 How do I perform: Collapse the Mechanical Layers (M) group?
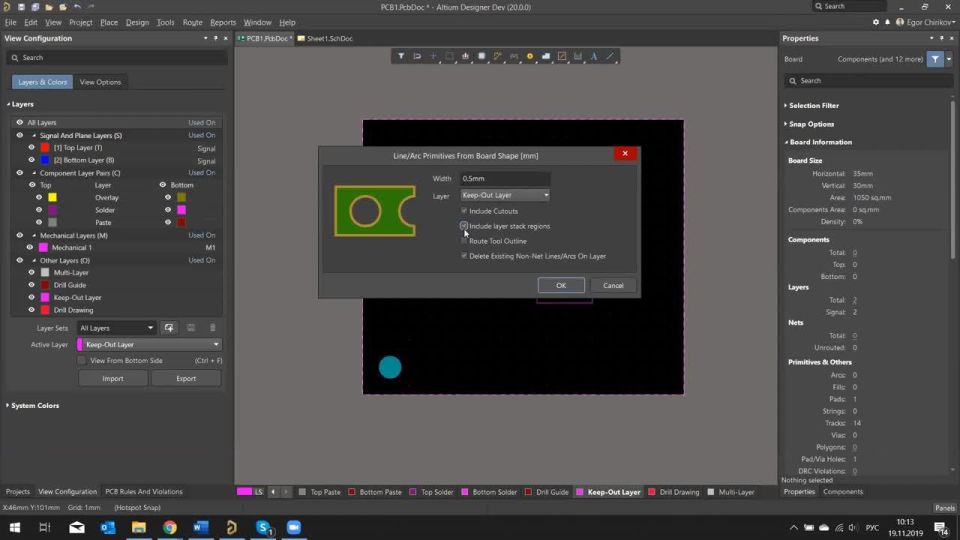click(x=34, y=235)
